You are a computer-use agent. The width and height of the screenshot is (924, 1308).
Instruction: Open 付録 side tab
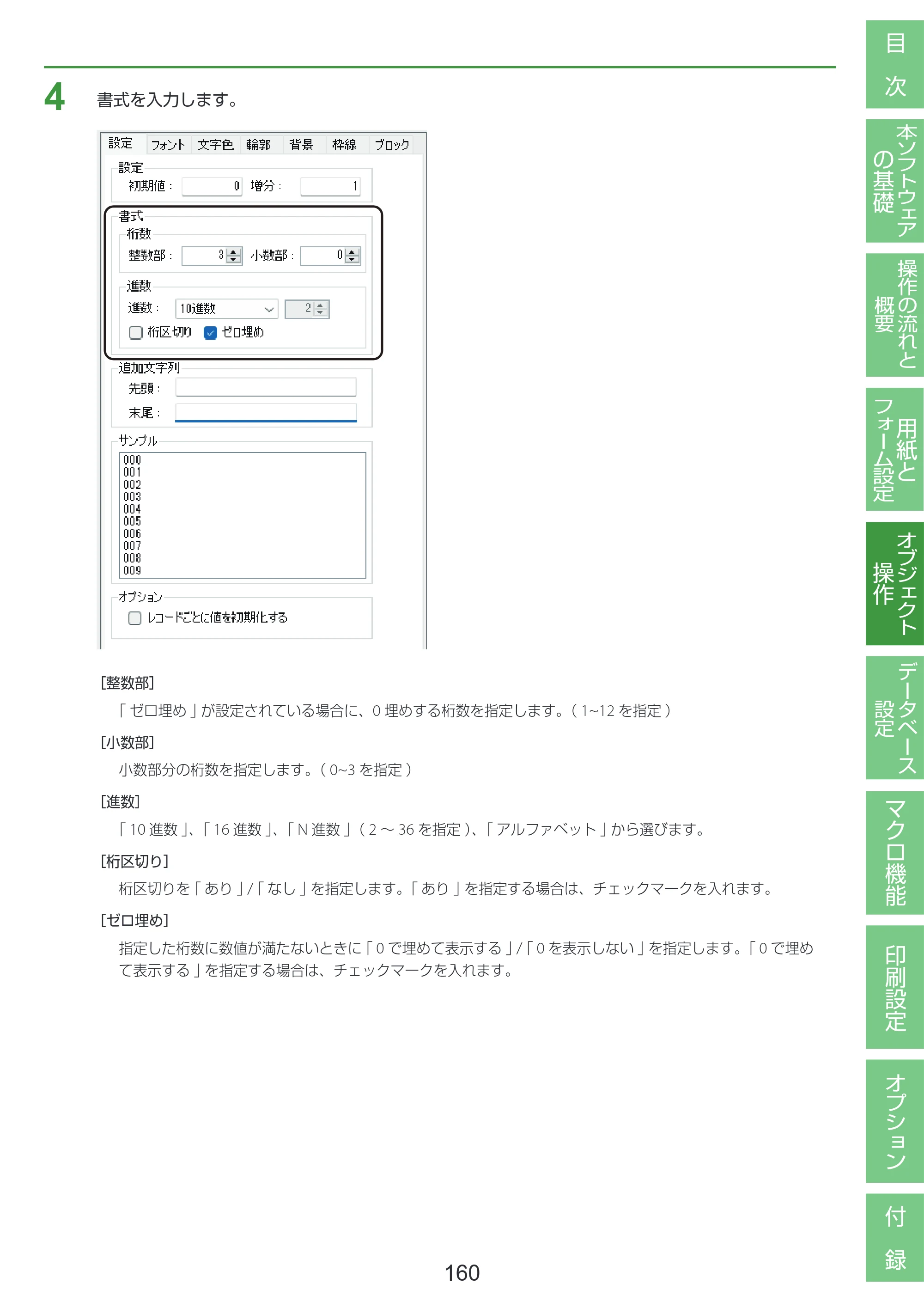[894, 1238]
